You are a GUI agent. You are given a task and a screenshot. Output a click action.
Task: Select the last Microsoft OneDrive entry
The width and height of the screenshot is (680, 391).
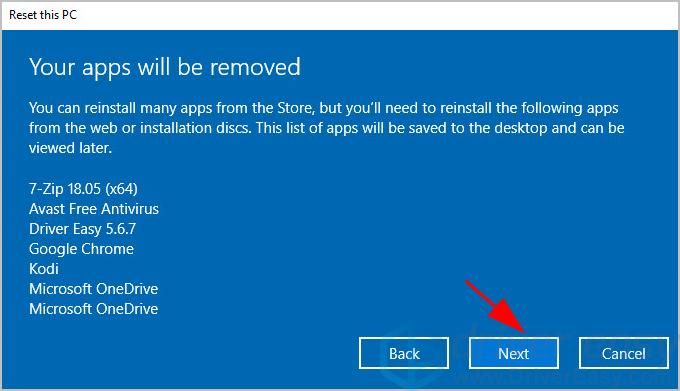click(93, 309)
